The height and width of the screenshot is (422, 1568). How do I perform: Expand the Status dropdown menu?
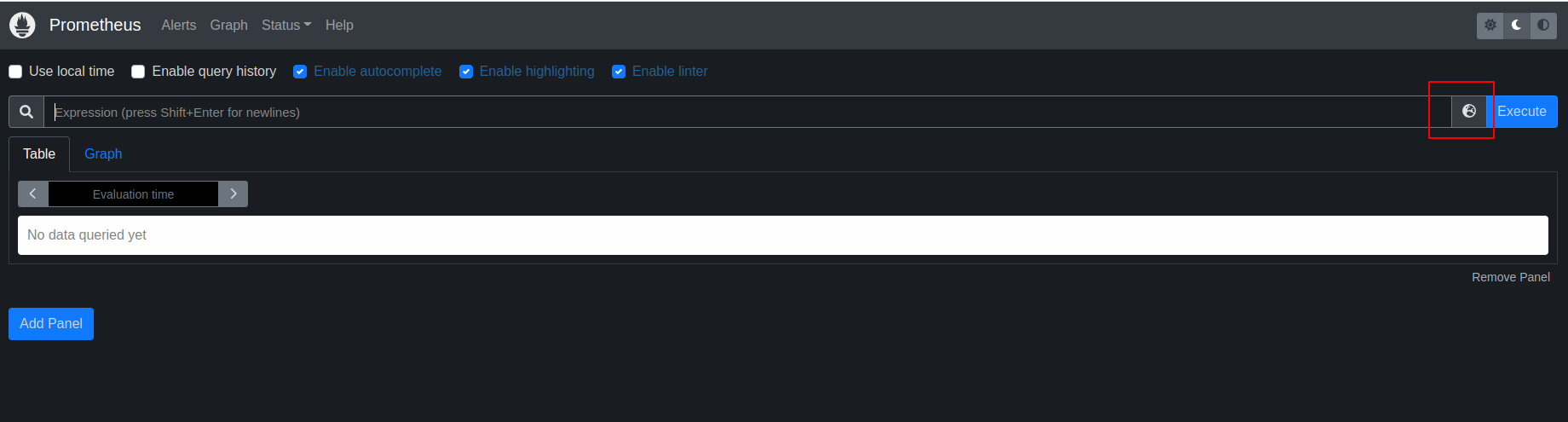coord(286,26)
